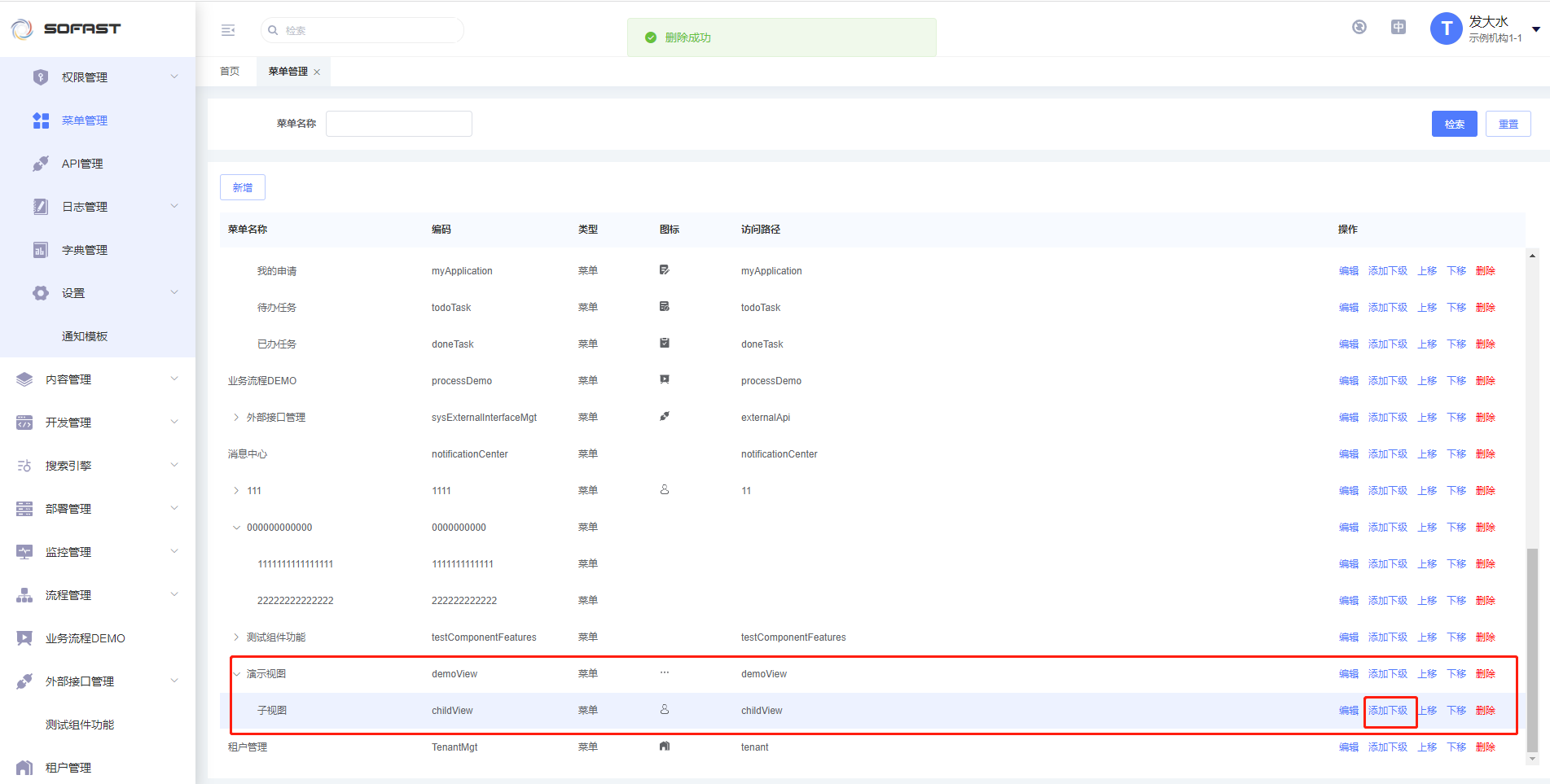Image resolution: width=1550 pixels, height=784 pixels.
Task: Expand the 外部接口管理 tree row
Action: [236, 418]
